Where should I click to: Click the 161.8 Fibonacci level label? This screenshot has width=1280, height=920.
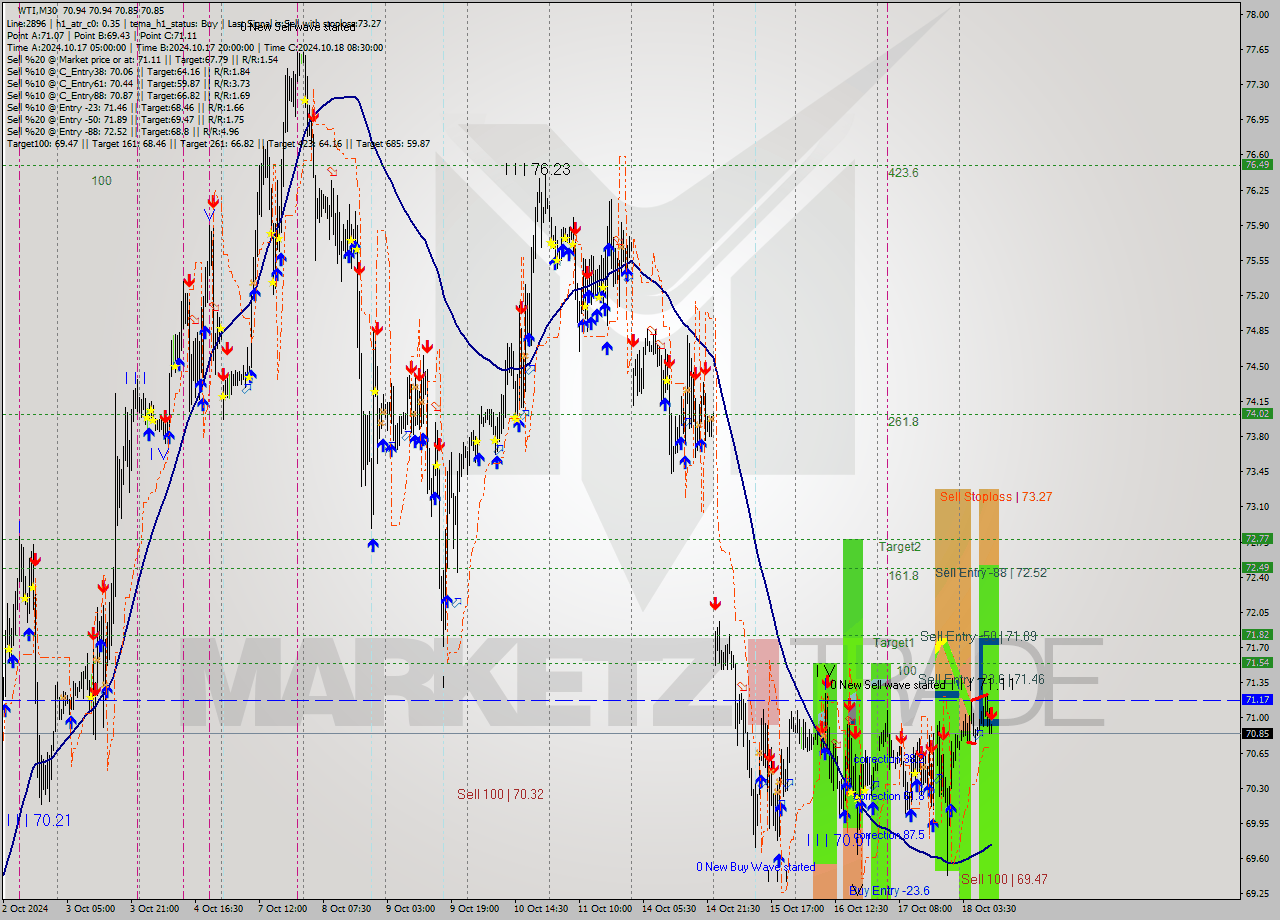click(x=903, y=576)
